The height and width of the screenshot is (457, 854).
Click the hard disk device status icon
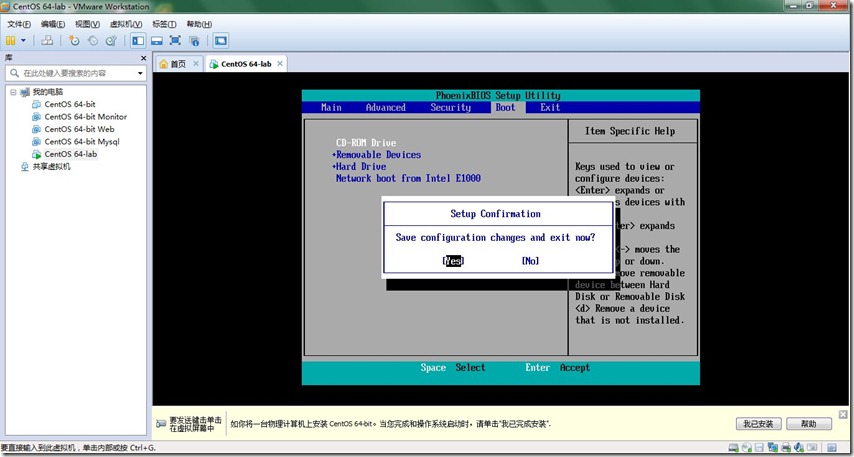[734, 447]
